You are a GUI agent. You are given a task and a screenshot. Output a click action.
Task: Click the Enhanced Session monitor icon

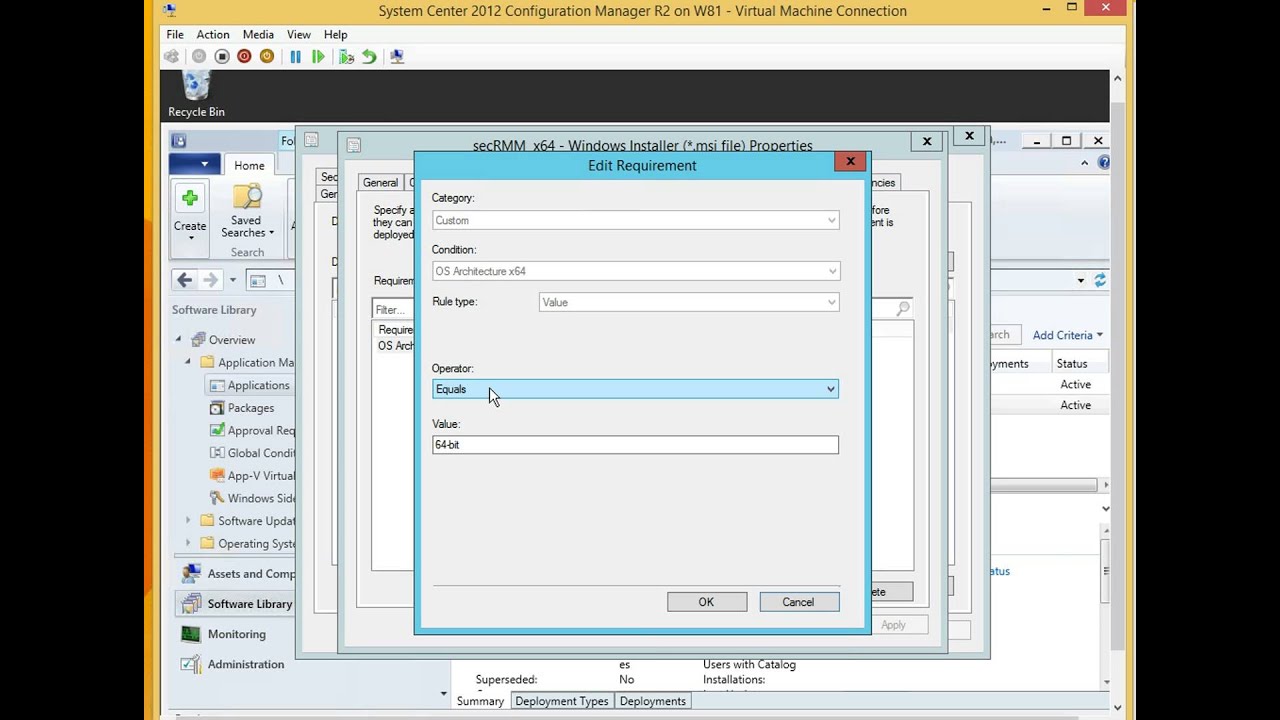(x=397, y=57)
